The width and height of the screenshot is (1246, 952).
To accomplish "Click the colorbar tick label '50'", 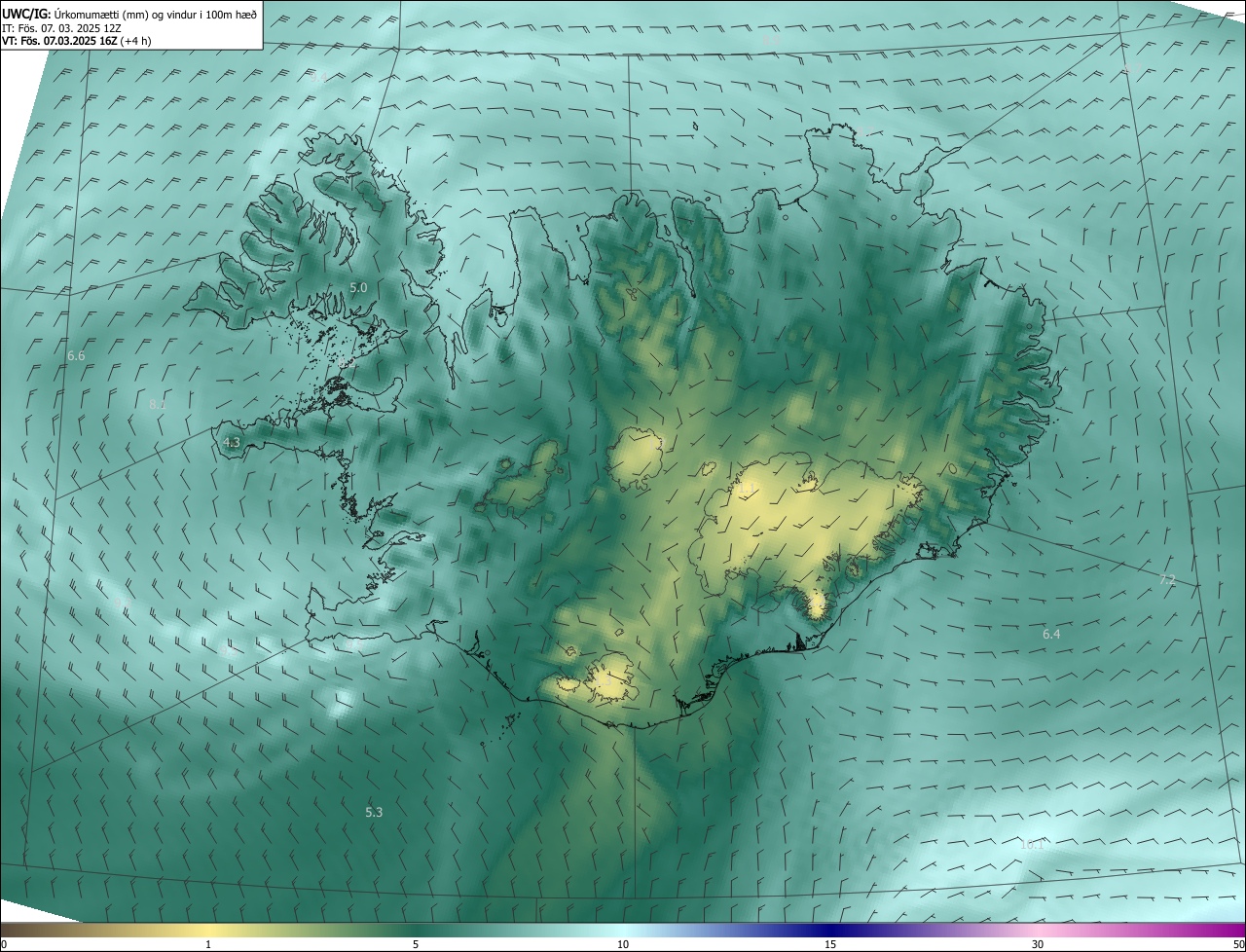I will 1238,944.
